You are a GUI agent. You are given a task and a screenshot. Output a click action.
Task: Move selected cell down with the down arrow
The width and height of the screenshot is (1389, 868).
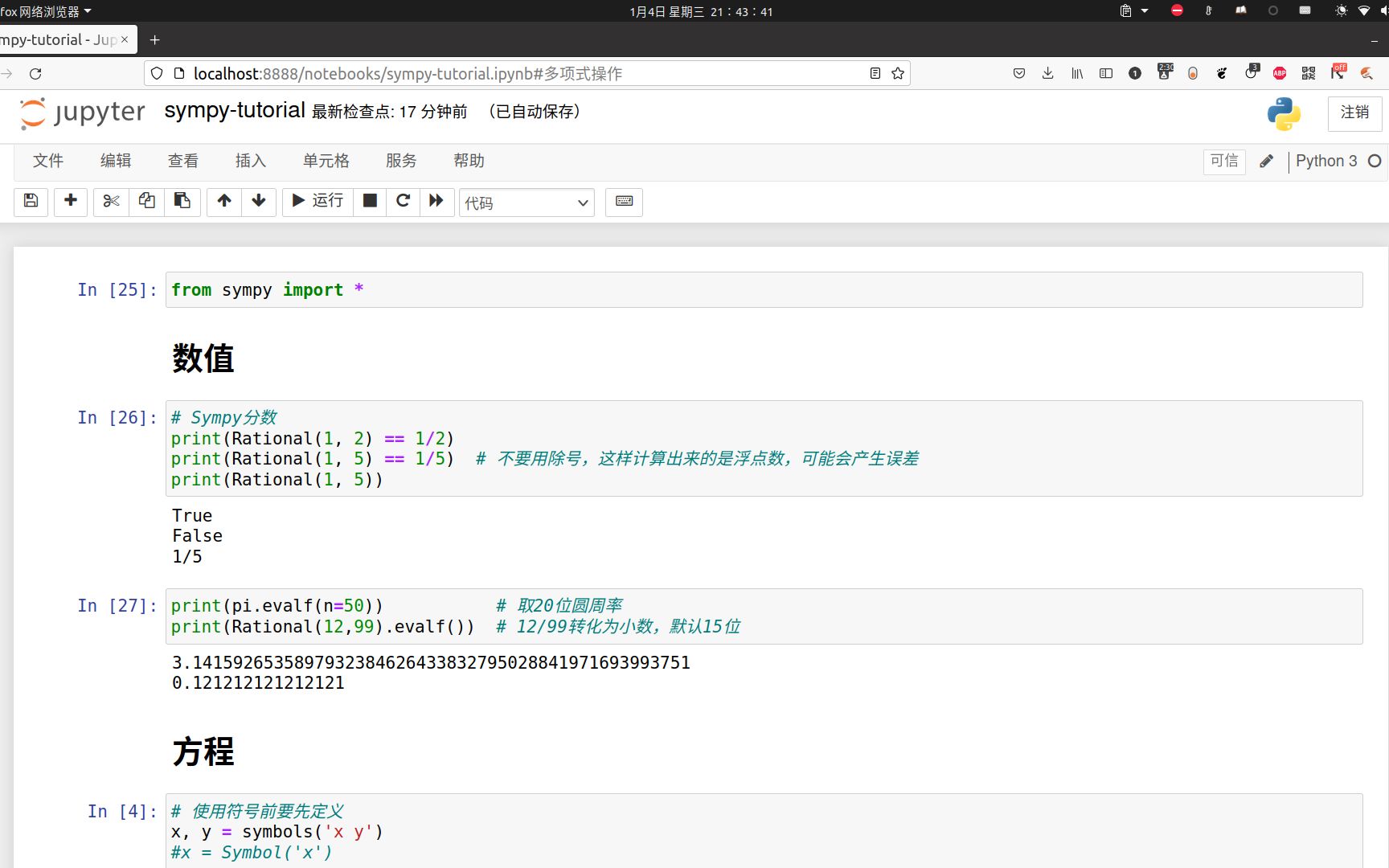pyautogui.click(x=259, y=201)
